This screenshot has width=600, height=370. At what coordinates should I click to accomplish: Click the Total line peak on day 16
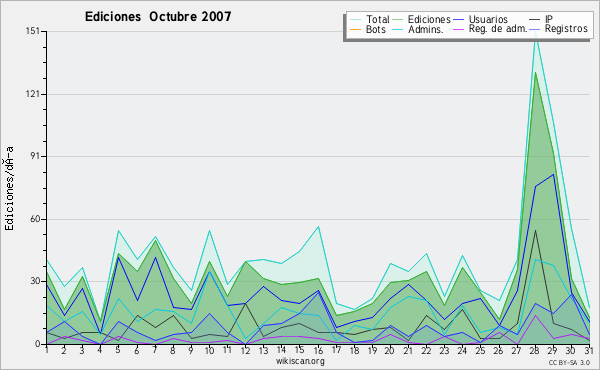[x=318, y=227]
